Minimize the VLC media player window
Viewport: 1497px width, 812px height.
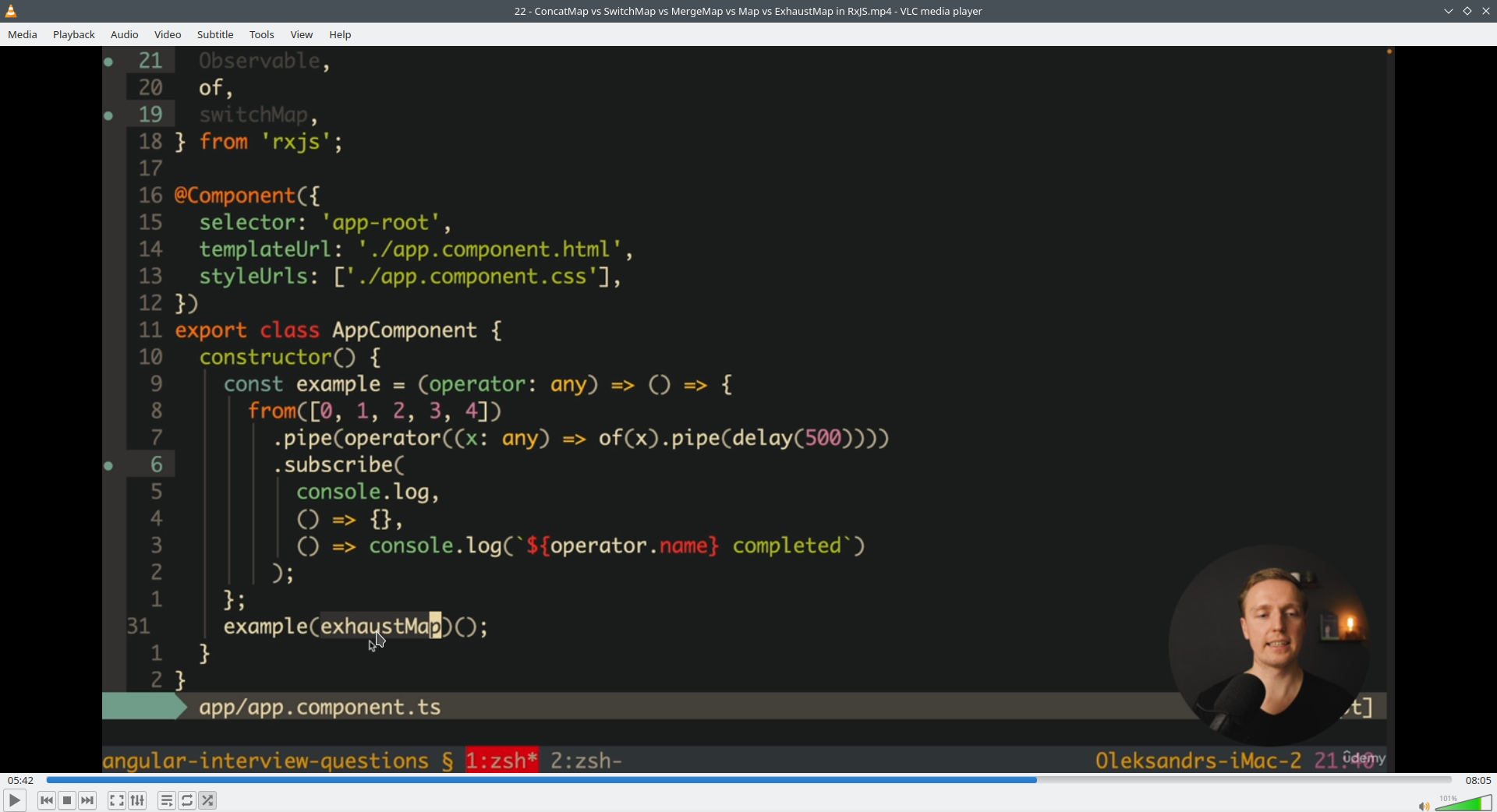[x=1449, y=11]
